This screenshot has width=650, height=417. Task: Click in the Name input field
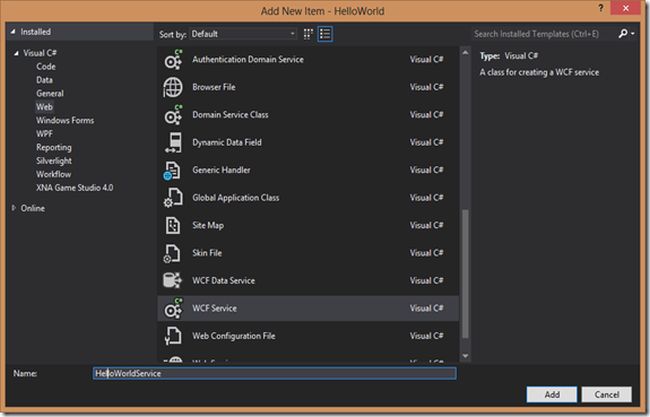click(274, 373)
